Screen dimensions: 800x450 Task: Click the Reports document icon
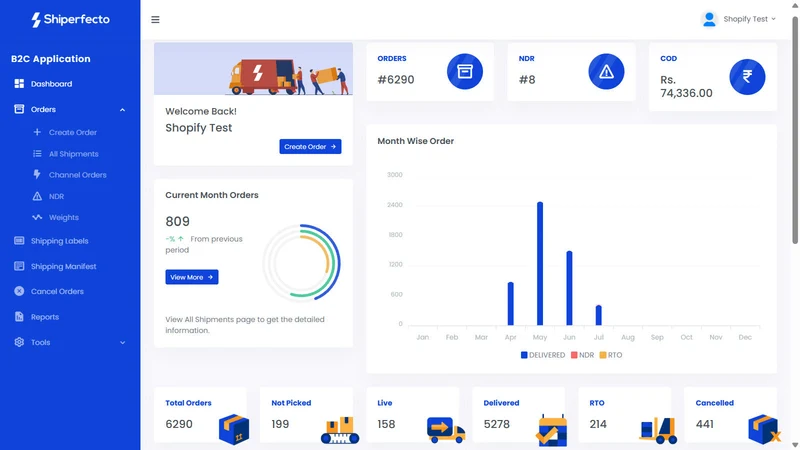tap(19, 316)
